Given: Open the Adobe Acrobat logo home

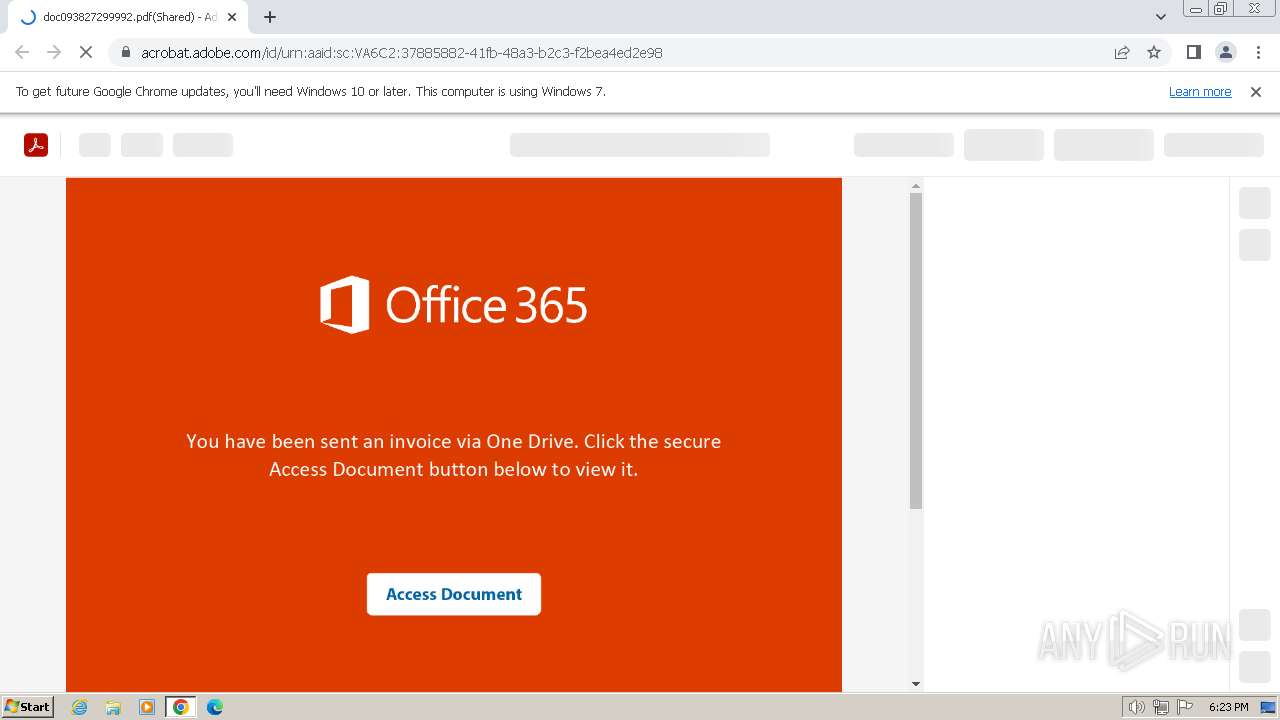Looking at the screenshot, I should pos(36,145).
